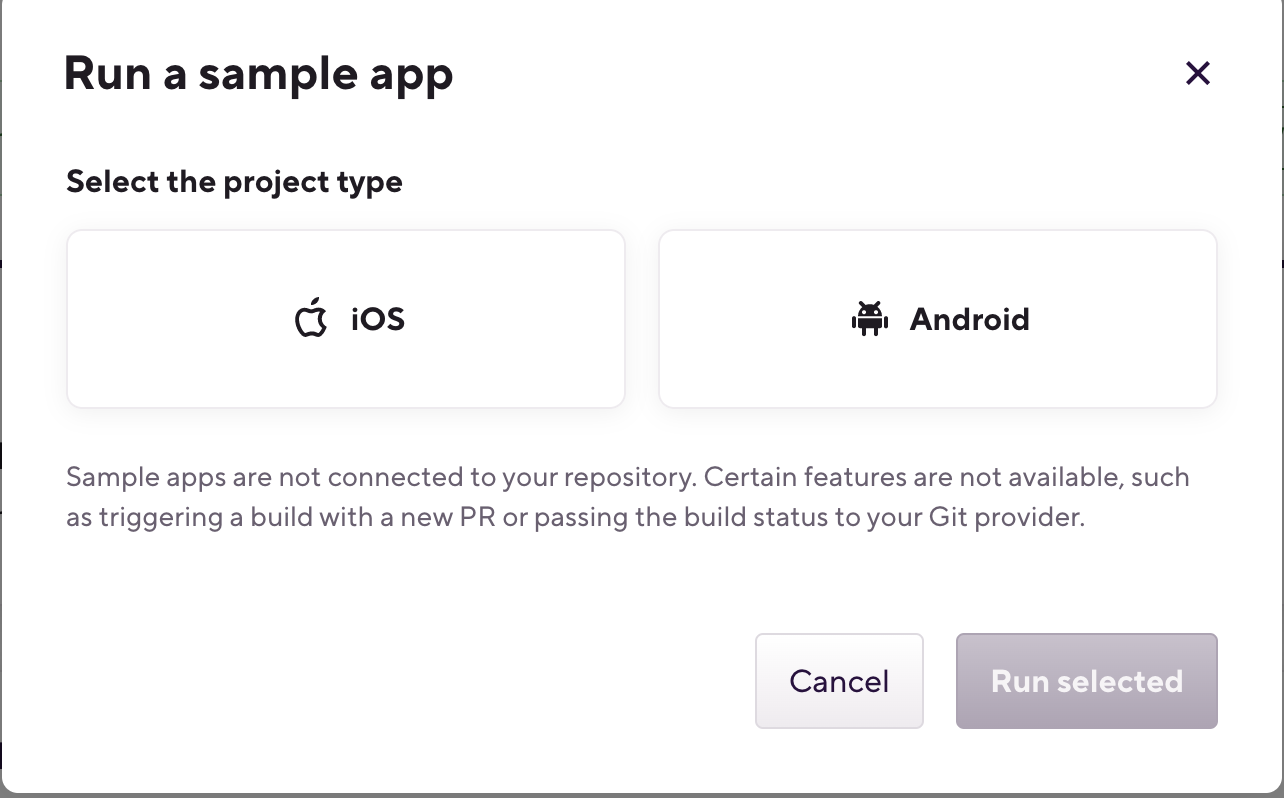Click the Apple logo icon

pyautogui.click(x=311, y=318)
